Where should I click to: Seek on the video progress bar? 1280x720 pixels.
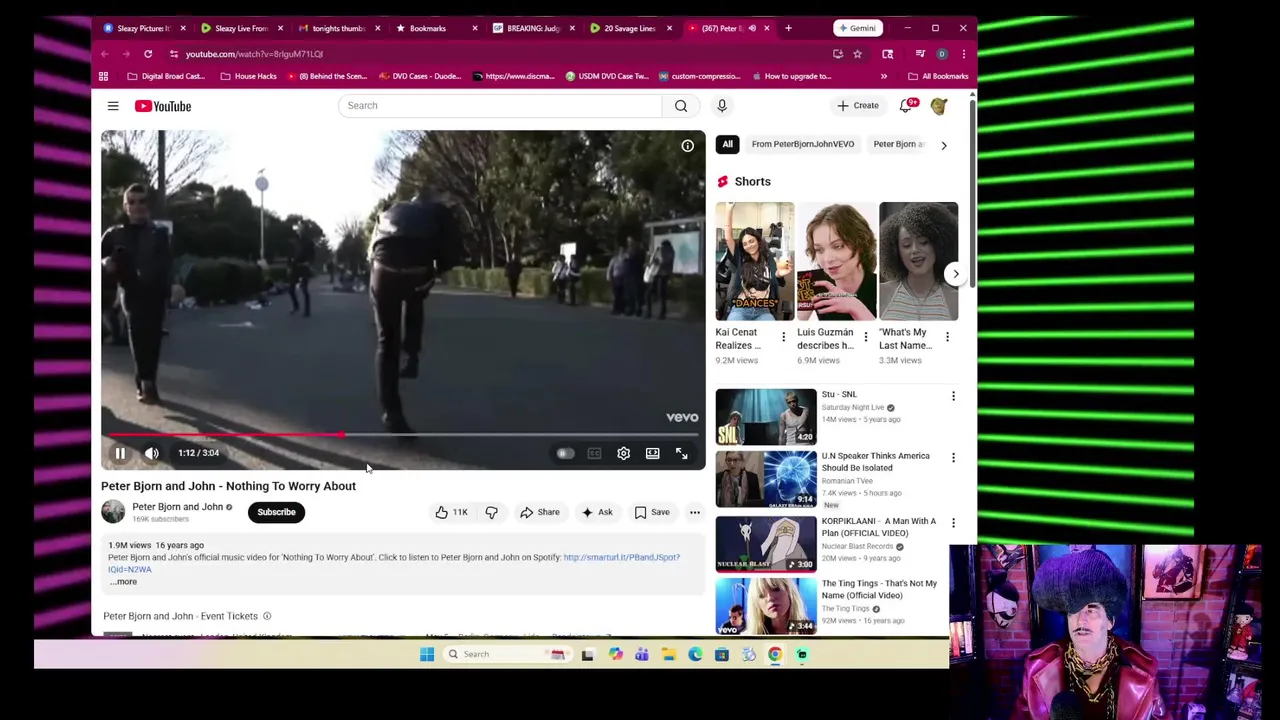tap(403, 435)
